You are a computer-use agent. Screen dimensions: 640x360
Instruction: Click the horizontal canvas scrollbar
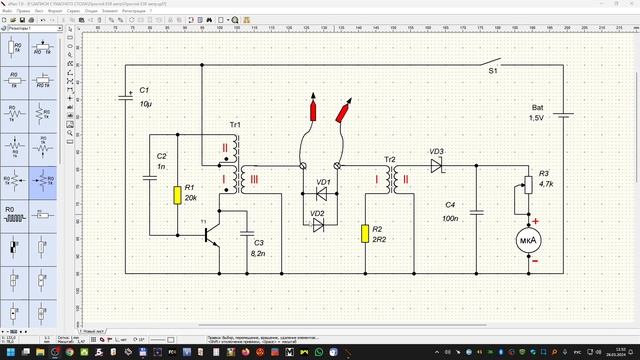[342, 325]
